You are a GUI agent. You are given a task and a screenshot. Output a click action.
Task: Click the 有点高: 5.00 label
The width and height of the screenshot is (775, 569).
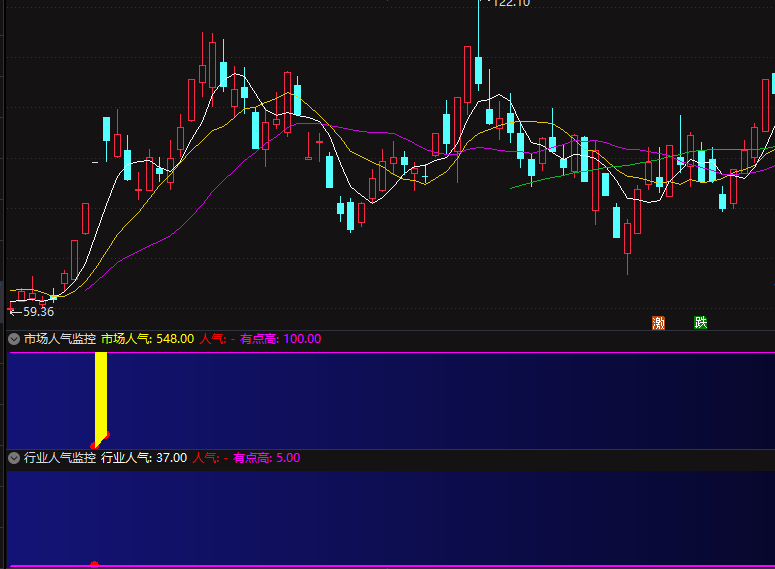(266, 458)
